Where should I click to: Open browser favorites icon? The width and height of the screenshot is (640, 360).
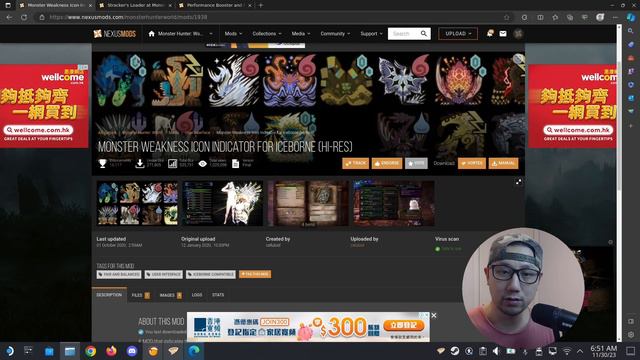pos(555,18)
